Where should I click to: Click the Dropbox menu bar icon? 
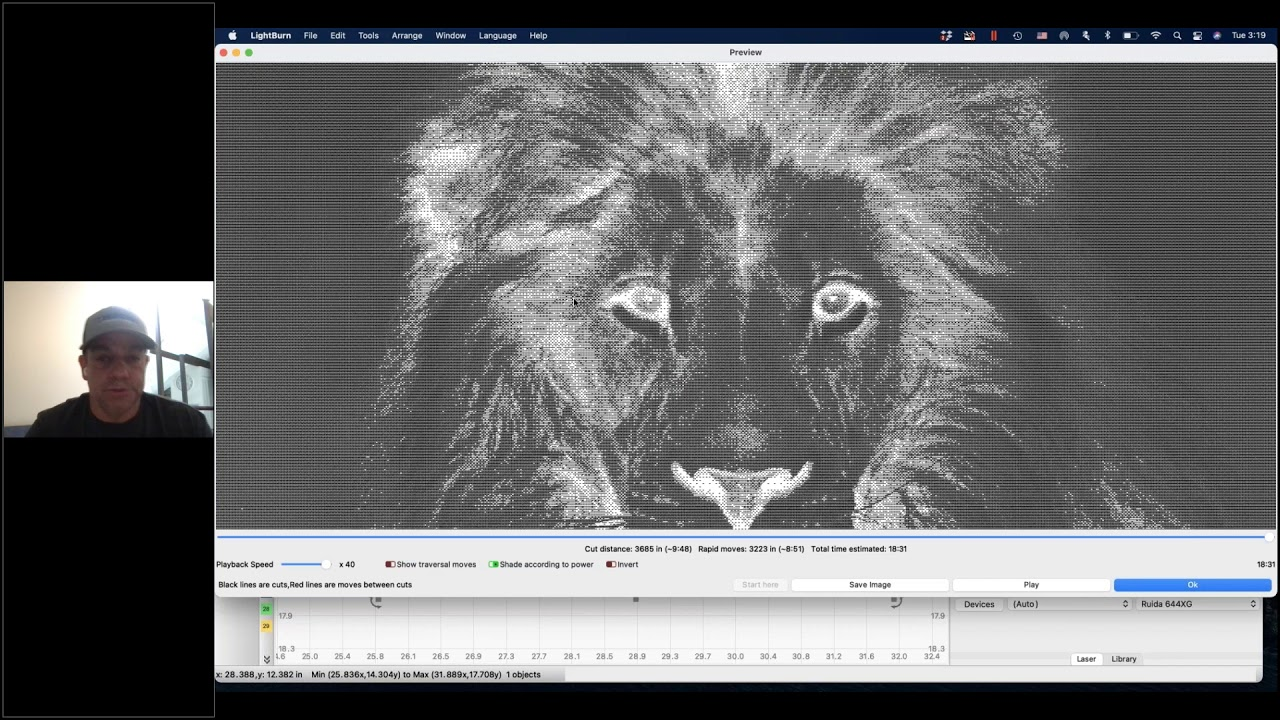tap(946, 35)
